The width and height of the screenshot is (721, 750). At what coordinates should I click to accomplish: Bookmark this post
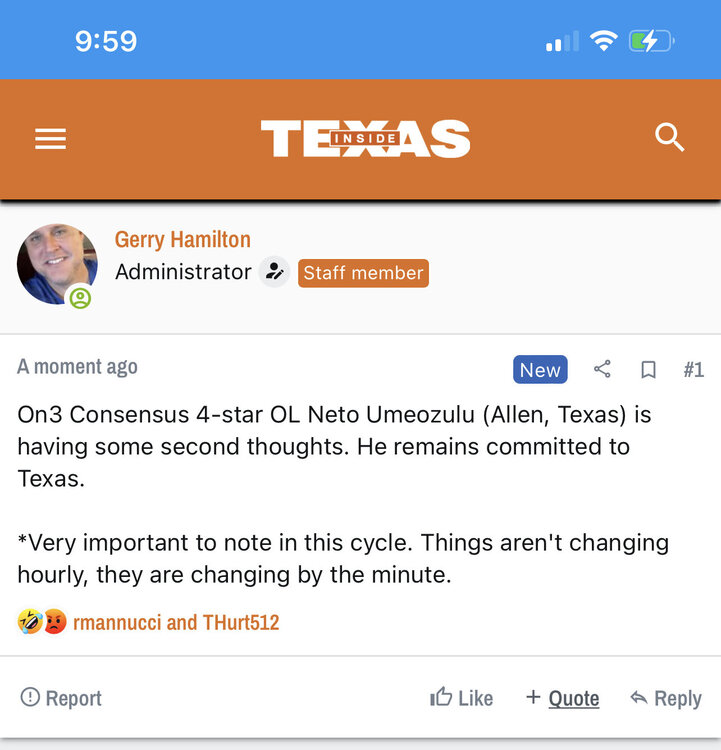[x=648, y=370]
